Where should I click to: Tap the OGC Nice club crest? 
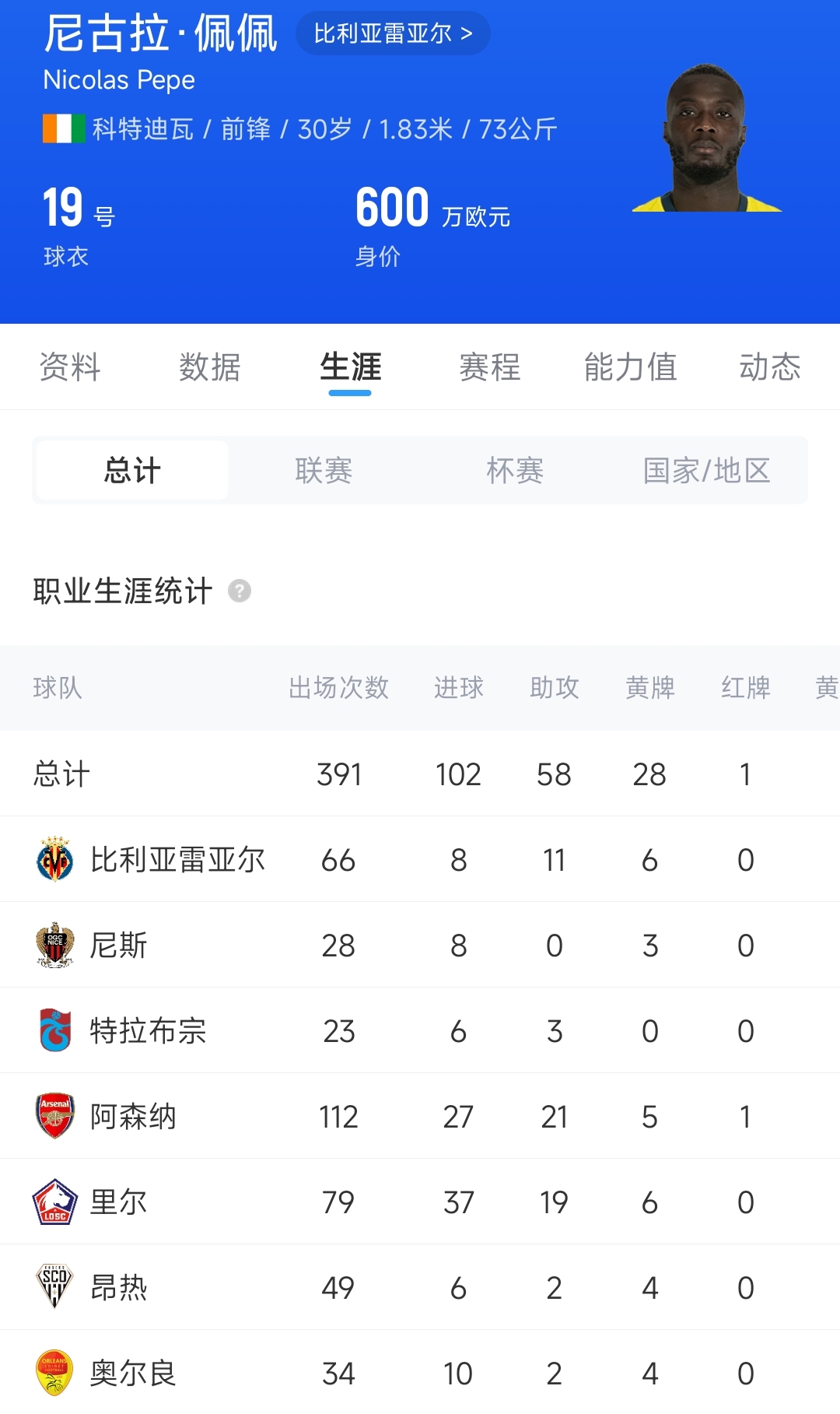coord(55,945)
